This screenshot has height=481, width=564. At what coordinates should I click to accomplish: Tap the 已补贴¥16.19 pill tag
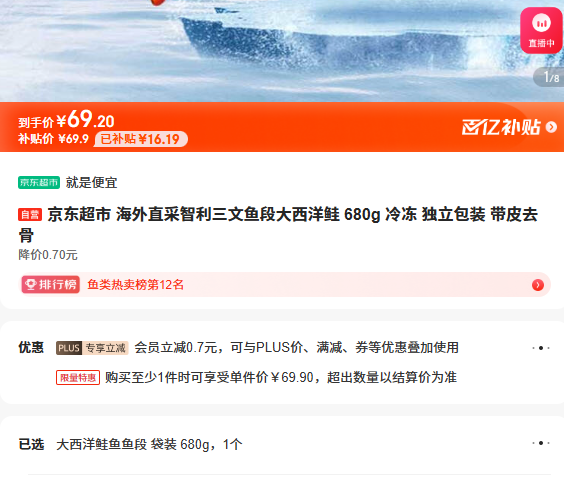[141, 139]
